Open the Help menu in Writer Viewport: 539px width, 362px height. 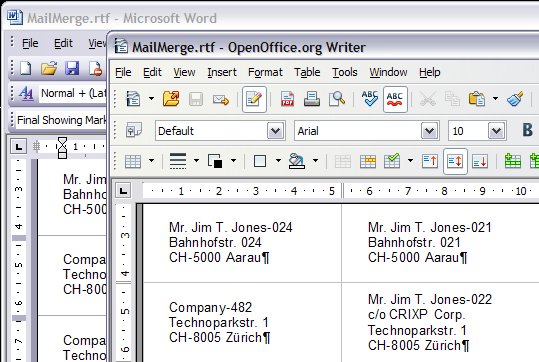coord(430,72)
